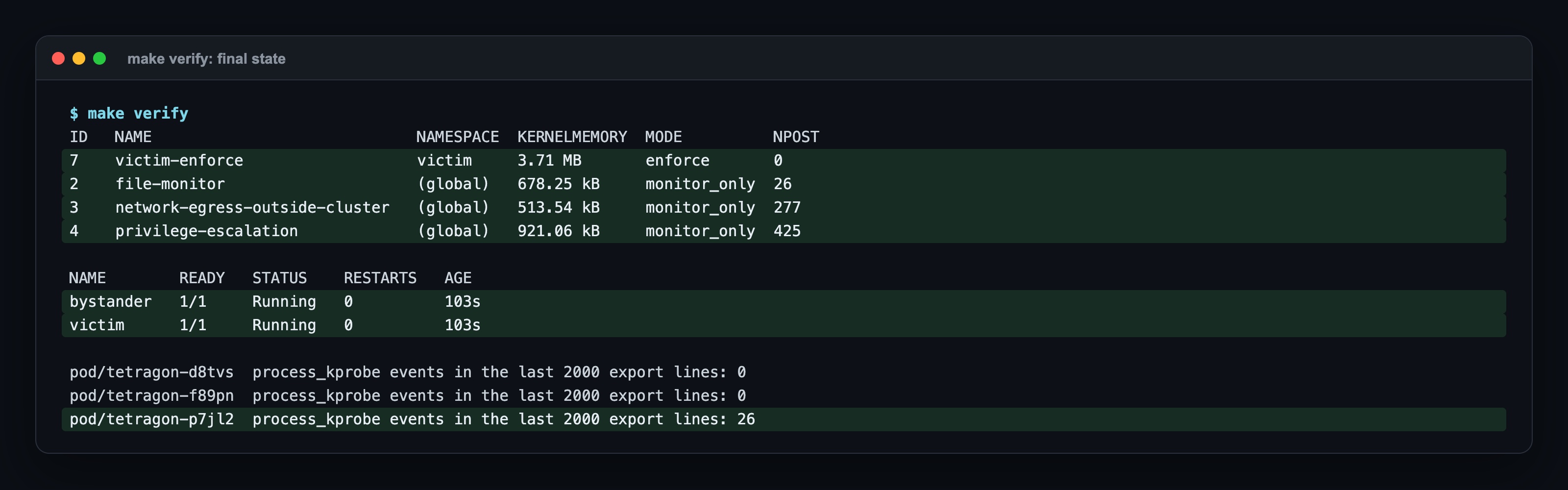This screenshot has width=1568, height=490.
Task: Click '103s' age in the bystander row
Action: coord(463,302)
